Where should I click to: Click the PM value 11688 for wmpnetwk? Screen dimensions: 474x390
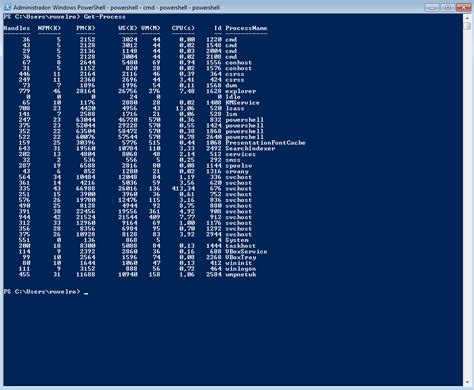pyautogui.click(x=86, y=274)
